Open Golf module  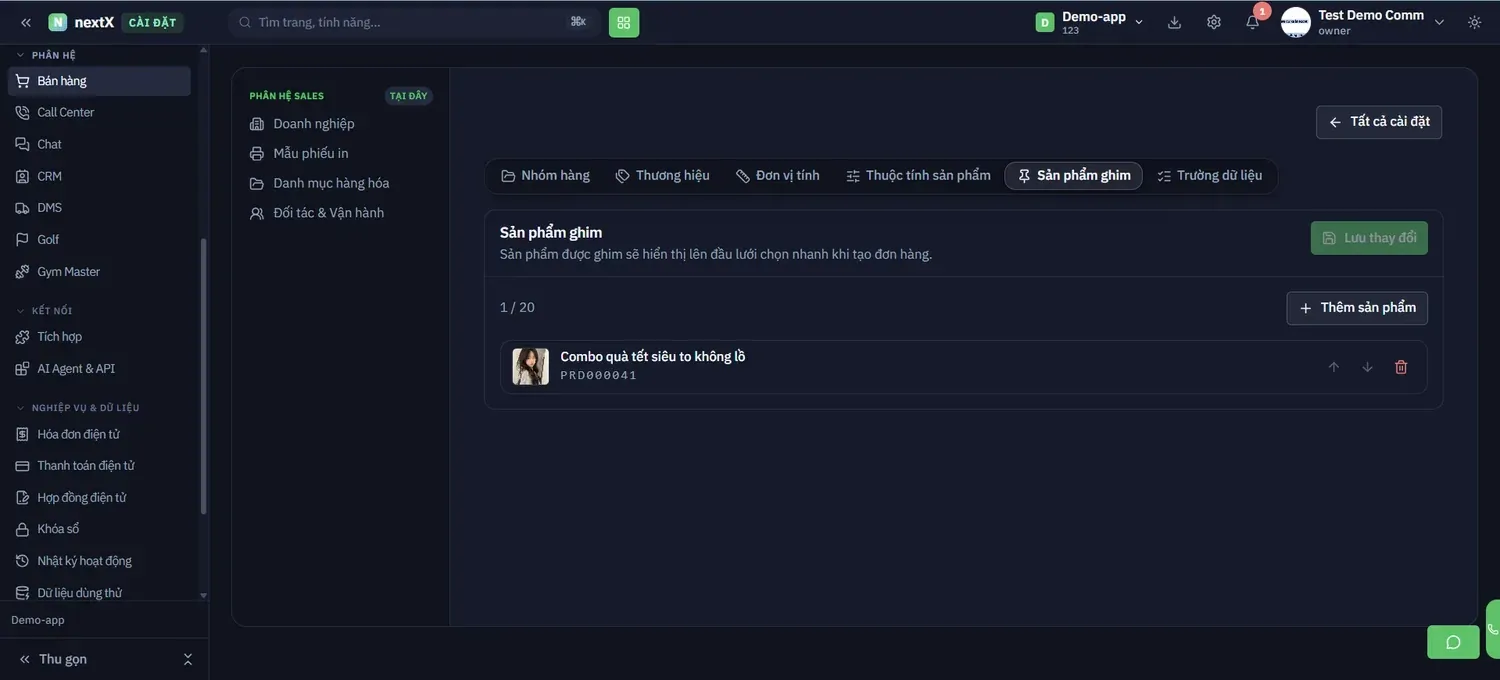pyautogui.click(x=99, y=240)
